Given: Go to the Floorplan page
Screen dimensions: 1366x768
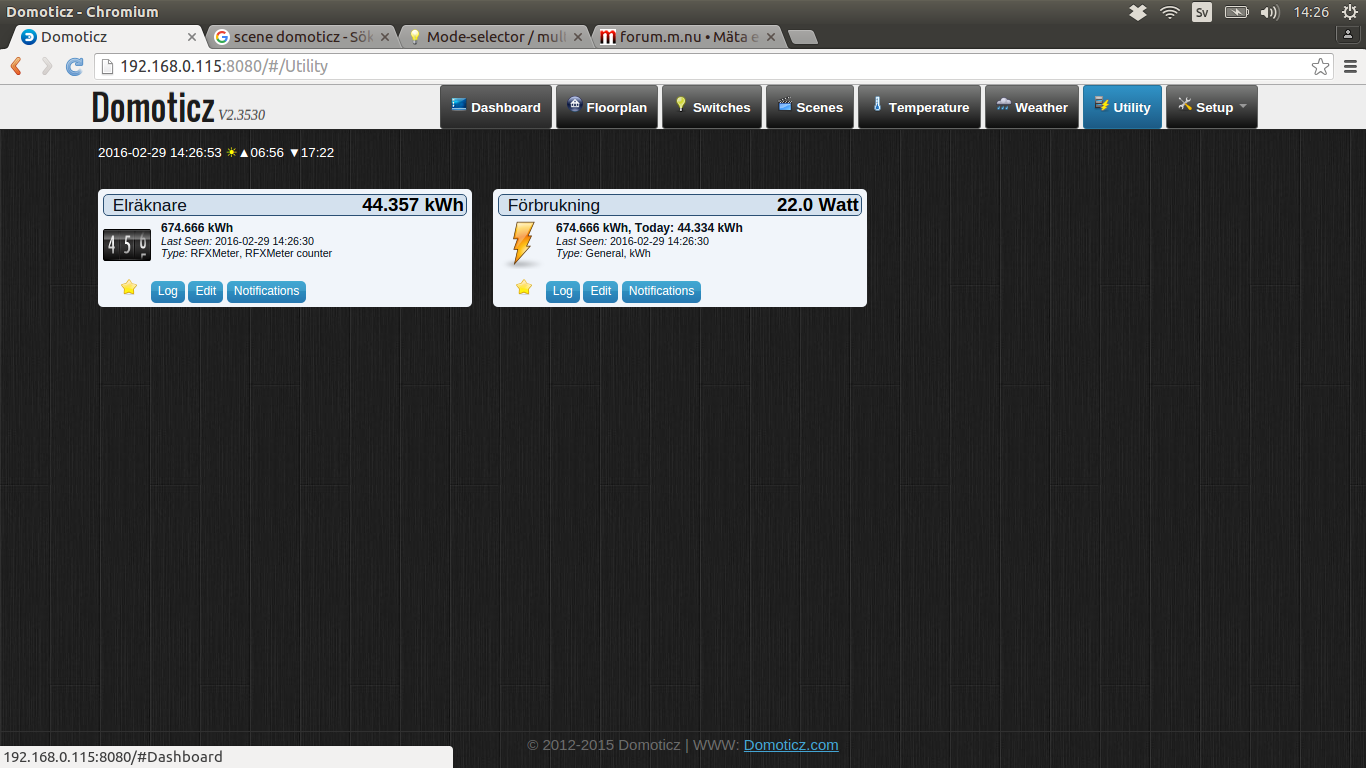Looking at the screenshot, I should [607, 107].
